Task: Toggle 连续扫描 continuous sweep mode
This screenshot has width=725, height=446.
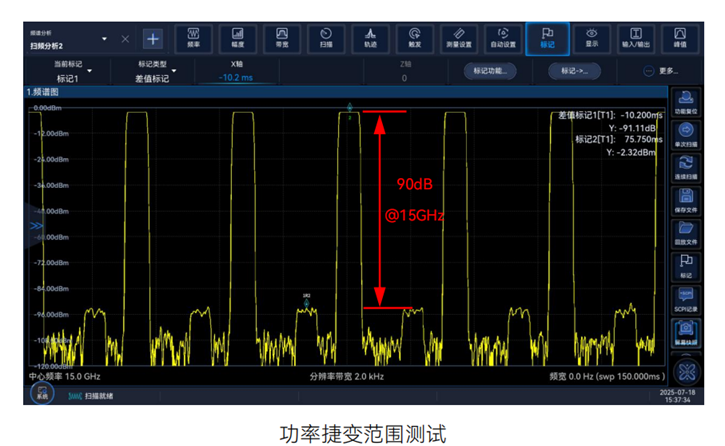Action: (x=686, y=168)
